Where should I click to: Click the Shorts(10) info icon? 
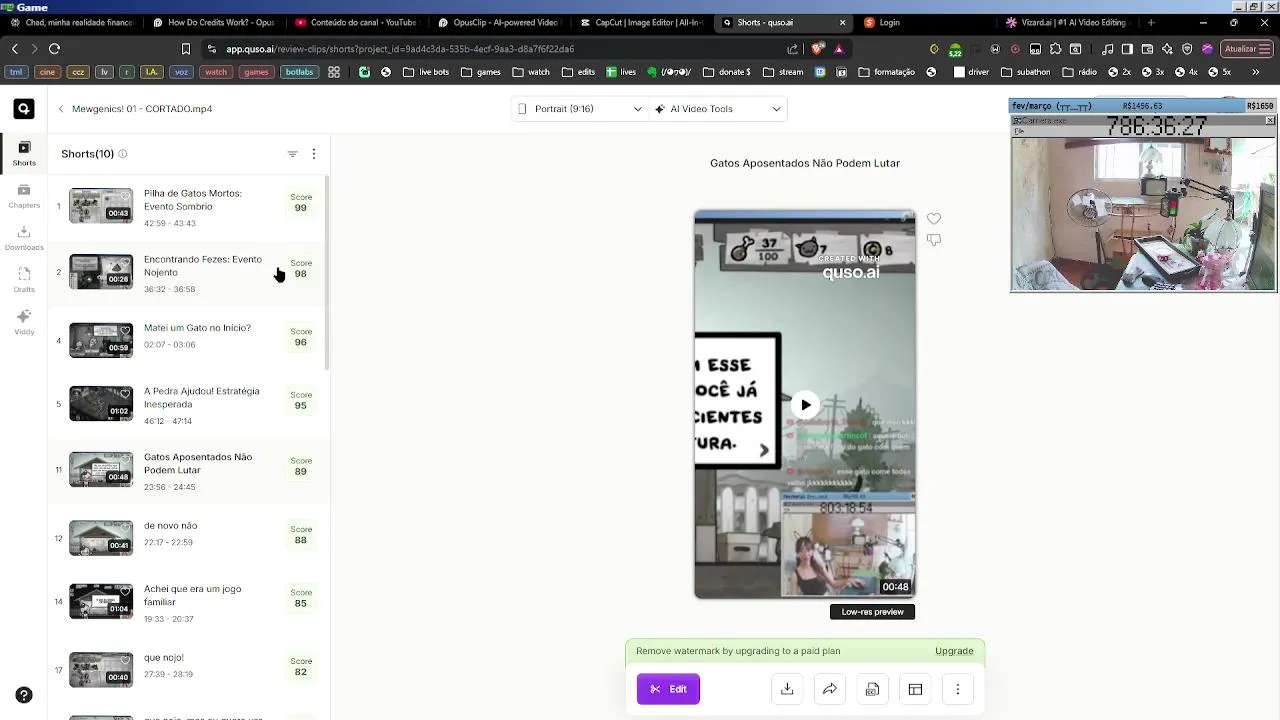pyautogui.click(x=123, y=154)
